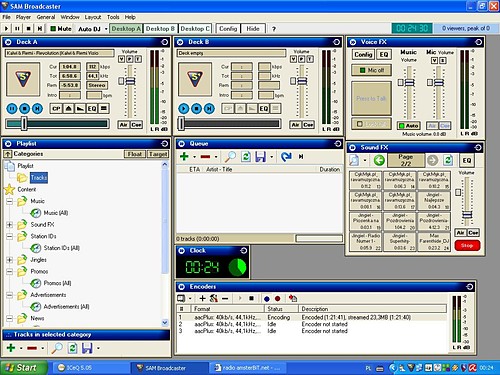Image resolution: width=500 pixels, height=375 pixels.
Task: Switch to Desktop B tab
Action: pyautogui.click(x=160, y=29)
